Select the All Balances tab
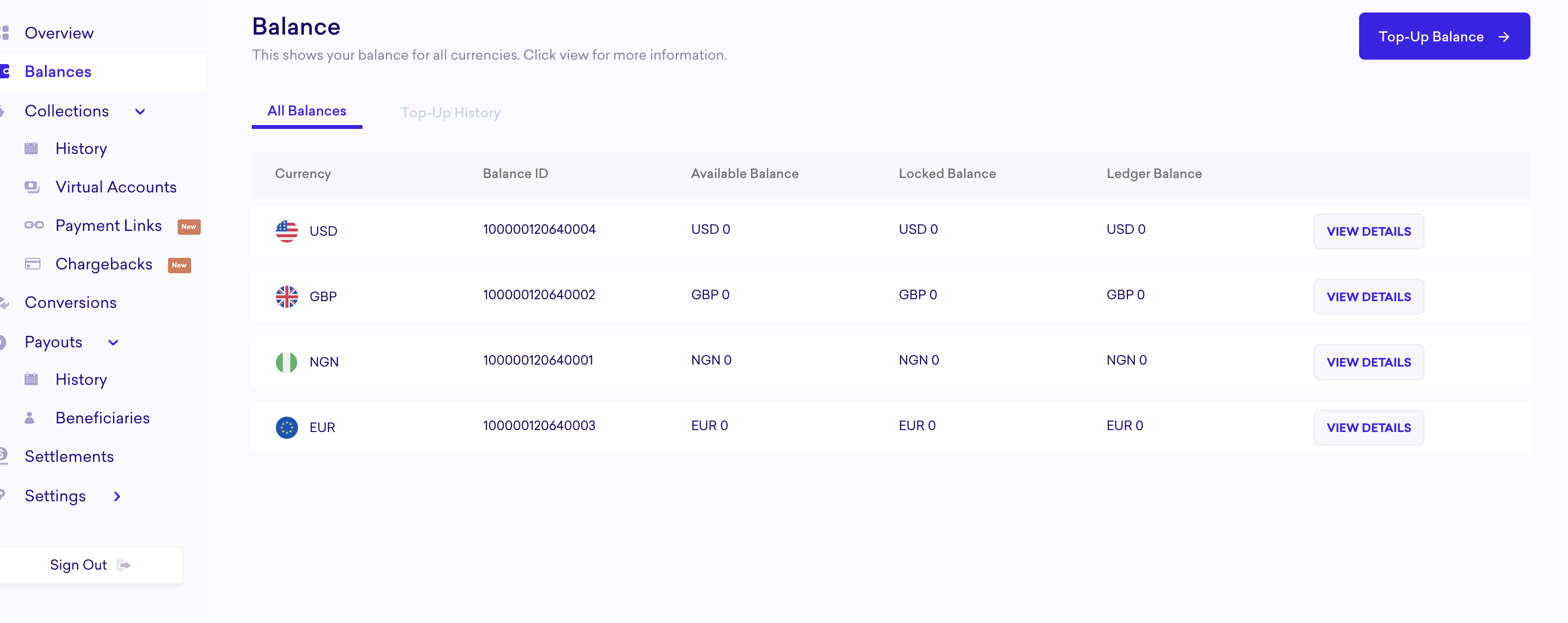This screenshot has height=623, width=1568. tap(306, 111)
